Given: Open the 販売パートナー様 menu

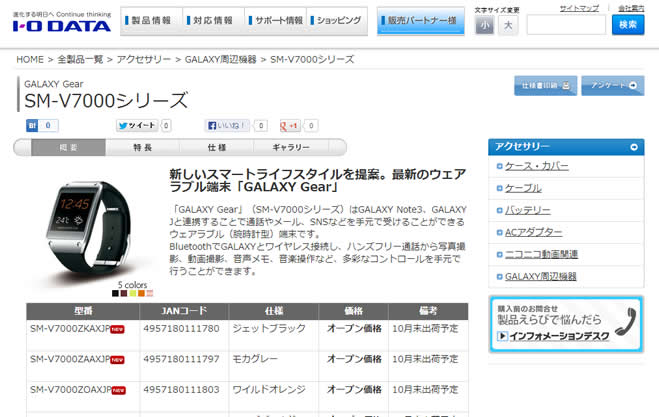Looking at the screenshot, I should (421, 20).
